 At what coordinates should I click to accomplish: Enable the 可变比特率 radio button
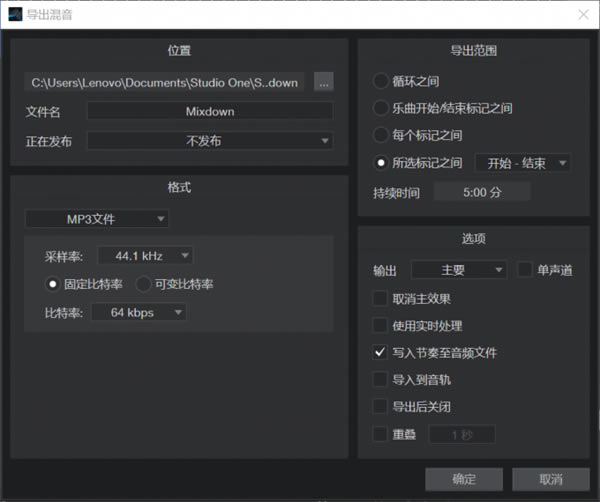tap(143, 284)
